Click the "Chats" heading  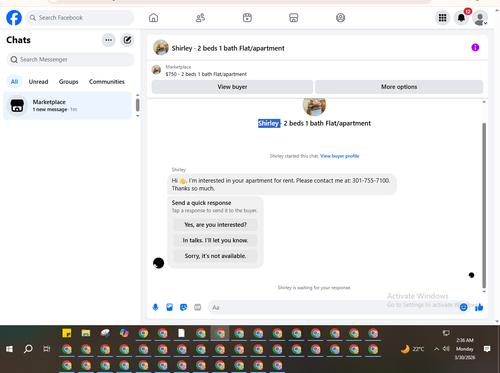[x=18, y=40]
